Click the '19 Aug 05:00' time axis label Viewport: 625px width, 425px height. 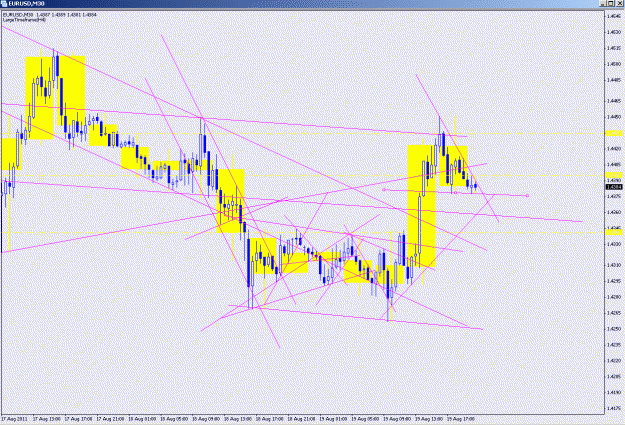pos(366,419)
